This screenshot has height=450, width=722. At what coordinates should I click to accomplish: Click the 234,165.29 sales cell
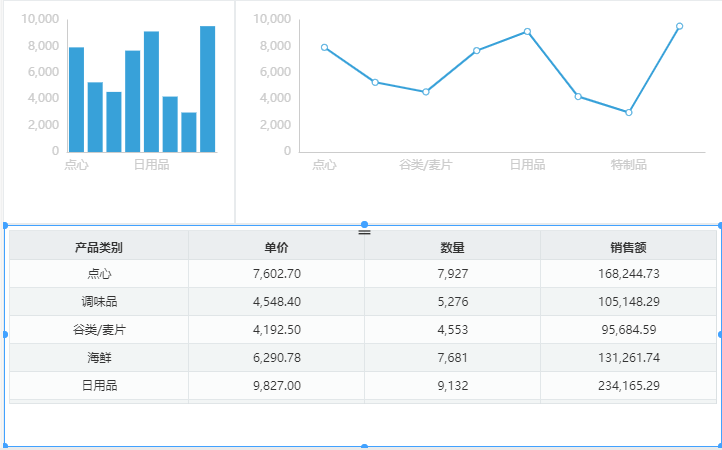pos(629,386)
